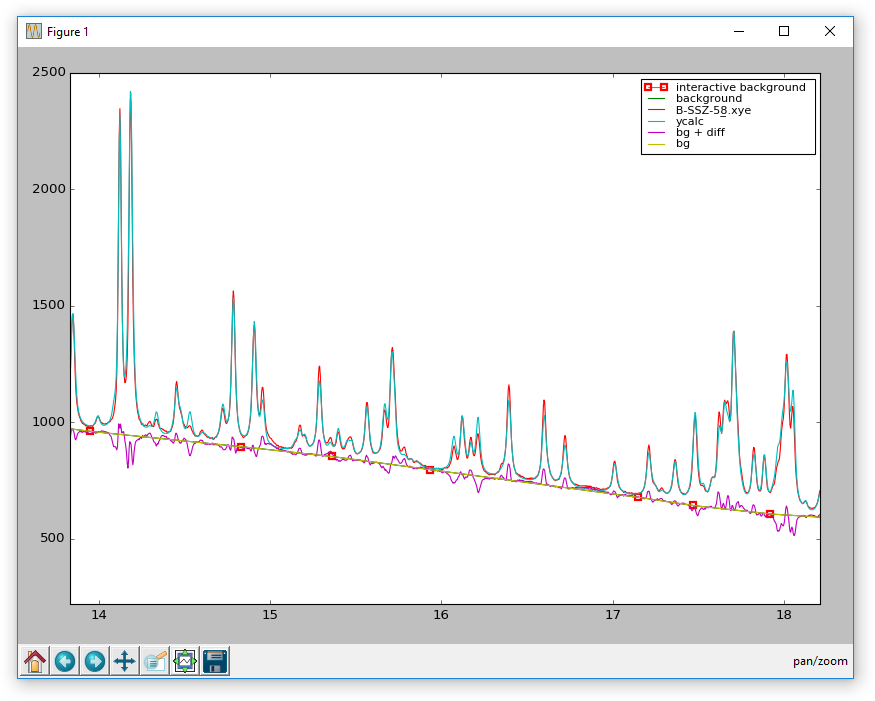Save the figure with the floppy icon
The width and height of the screenshot is (875, 701).
[x=215, y=661]
